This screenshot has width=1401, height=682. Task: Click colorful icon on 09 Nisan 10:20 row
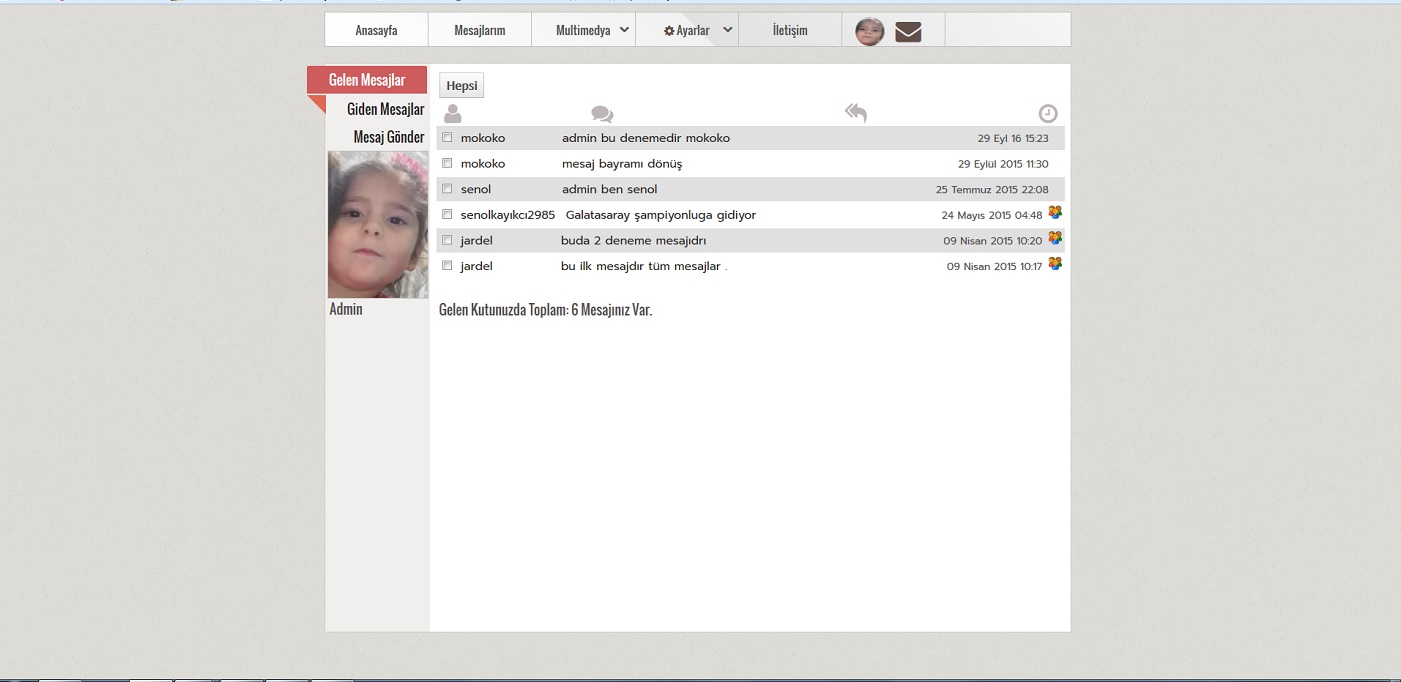click(x=1055, y=239)
